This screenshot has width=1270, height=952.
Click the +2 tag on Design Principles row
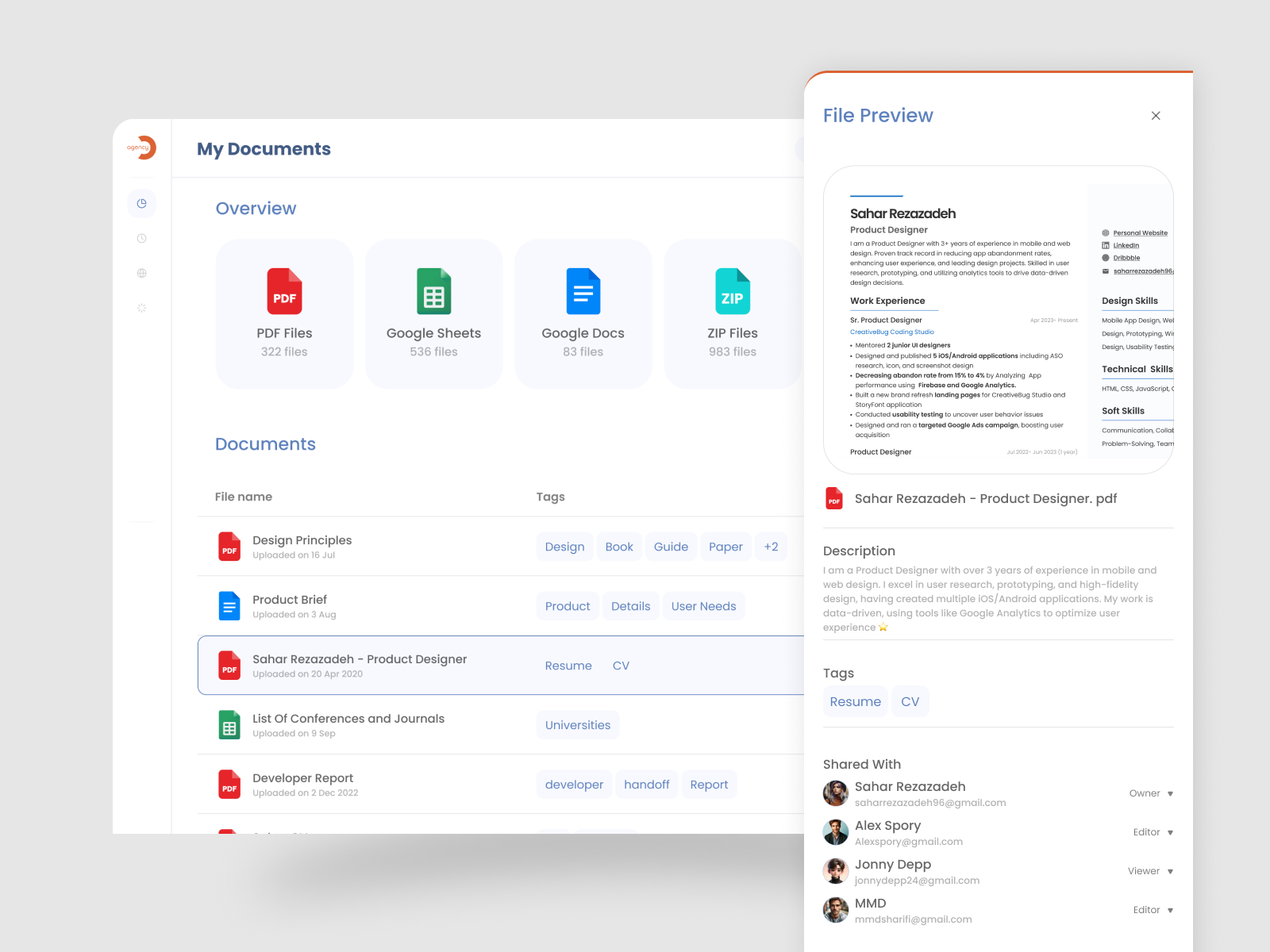click(x=770, y=546)
